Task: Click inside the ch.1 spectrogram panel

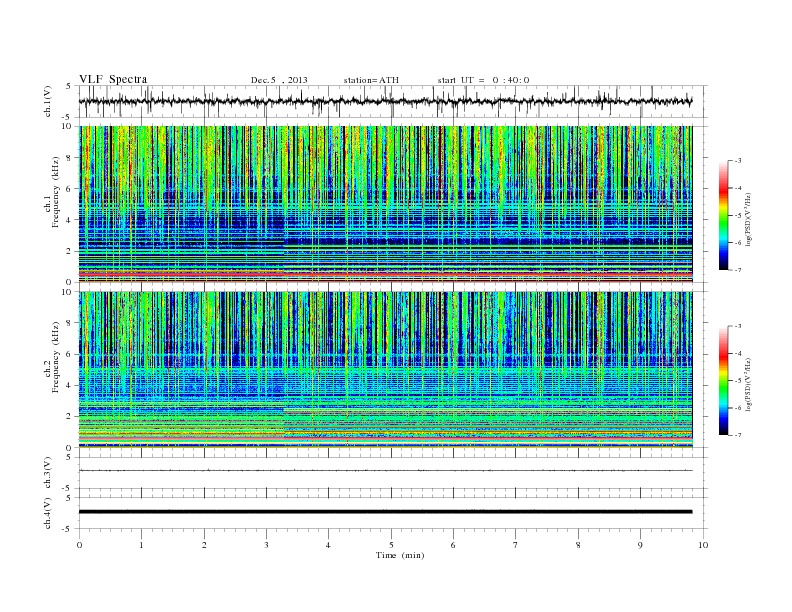Action: click(x=385, y=204)
